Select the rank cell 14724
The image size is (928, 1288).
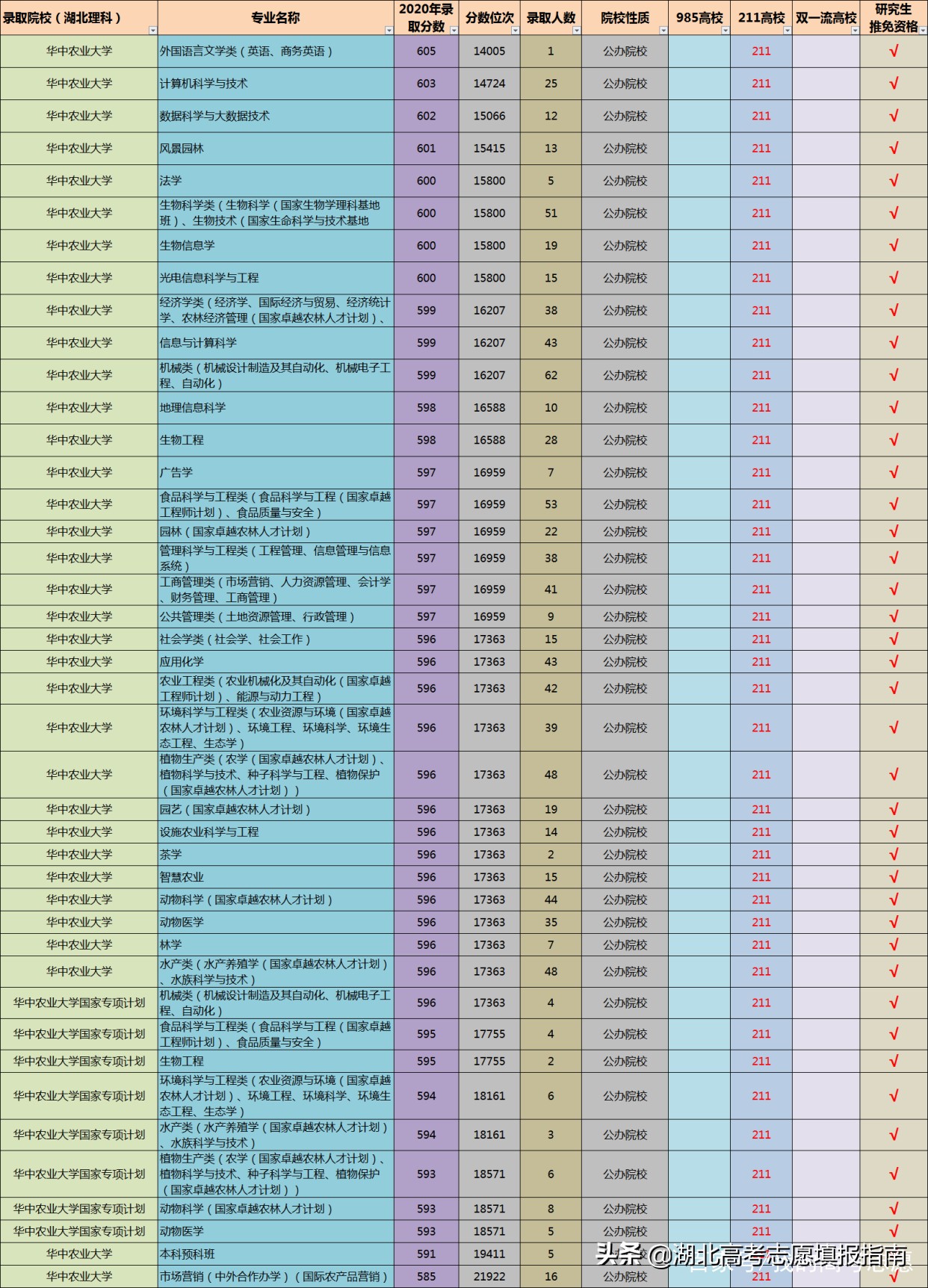[x=489, y=84]
